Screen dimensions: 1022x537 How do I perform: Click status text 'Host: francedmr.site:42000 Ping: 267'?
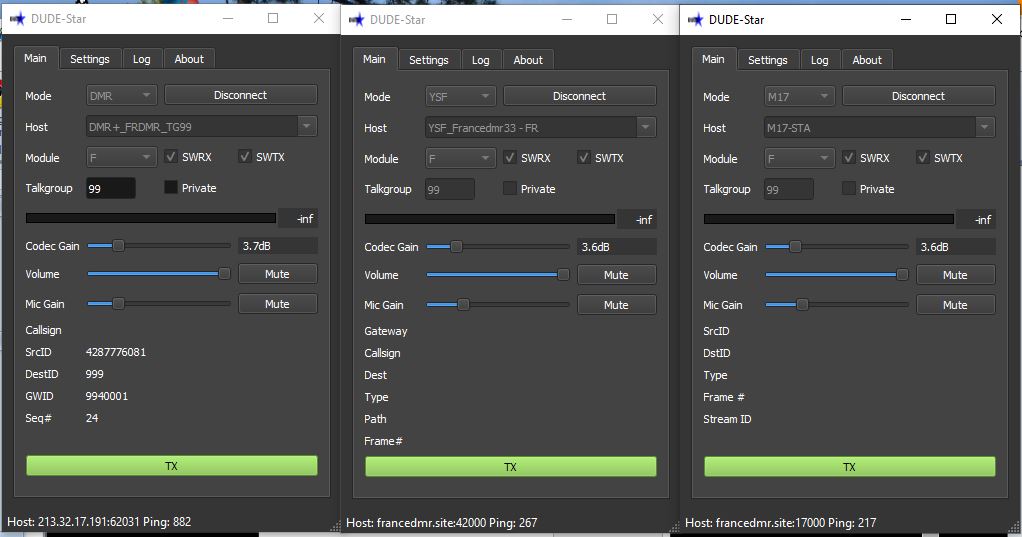coord(441,523)
